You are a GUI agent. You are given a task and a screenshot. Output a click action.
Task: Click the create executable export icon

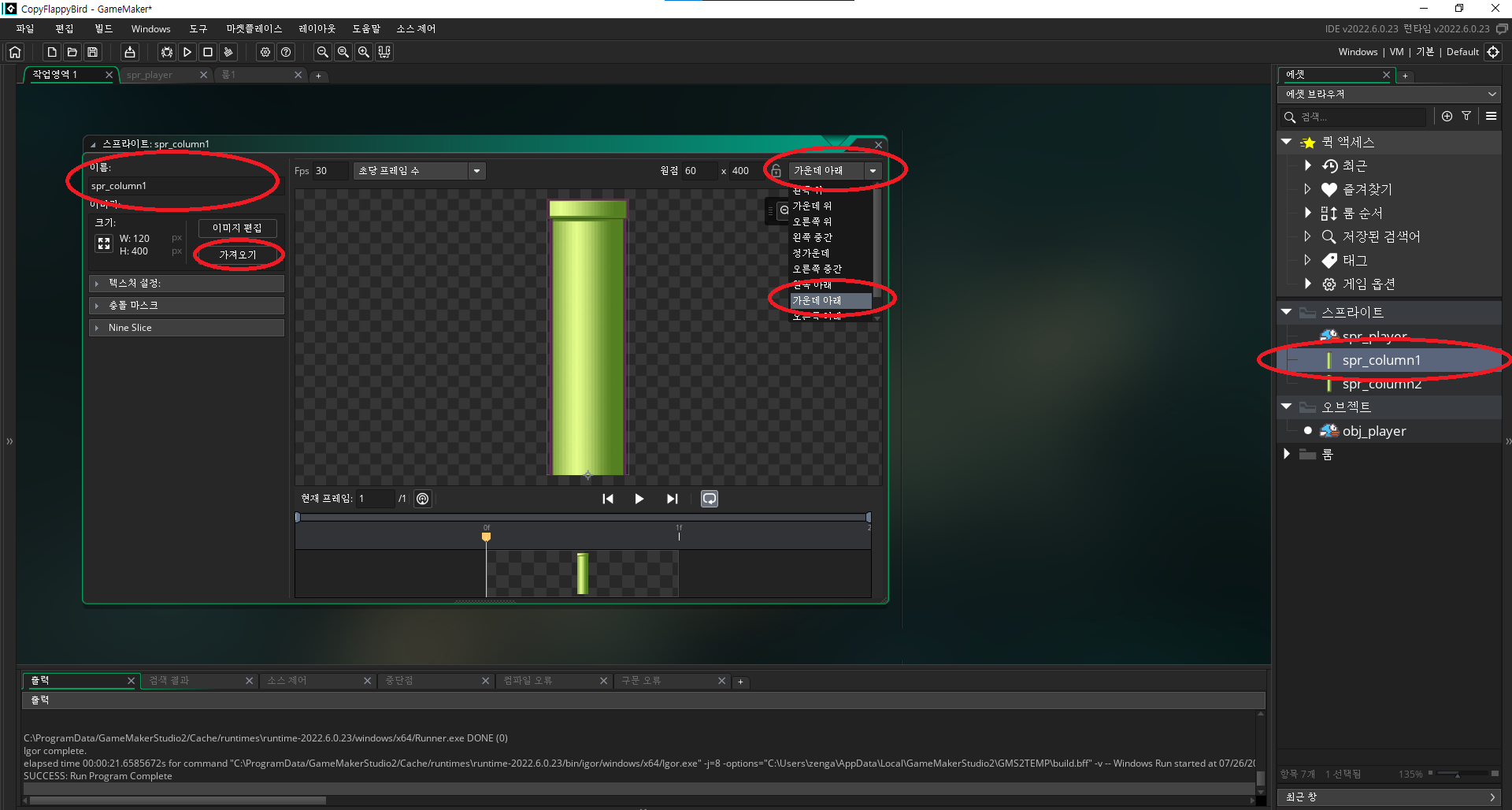(x=130, y=52)
